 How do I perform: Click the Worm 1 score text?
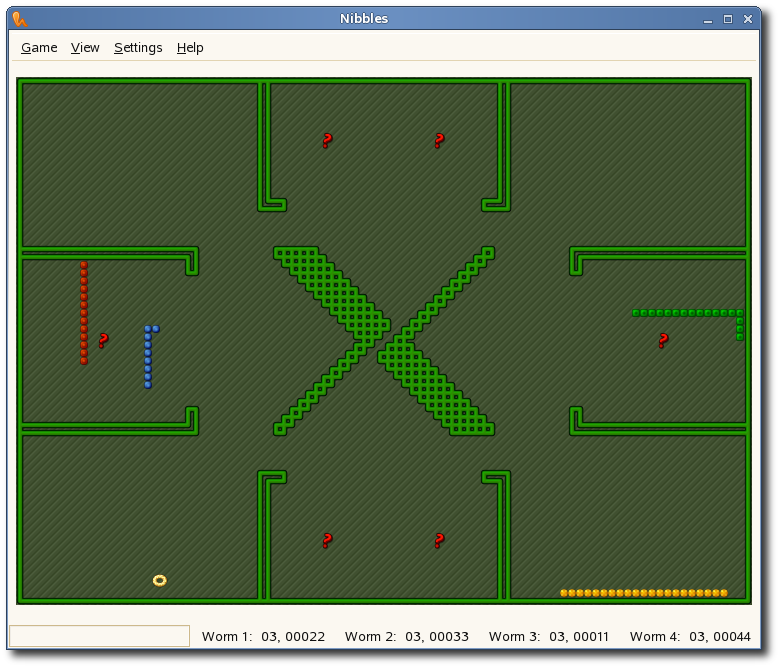click(263, 637)
